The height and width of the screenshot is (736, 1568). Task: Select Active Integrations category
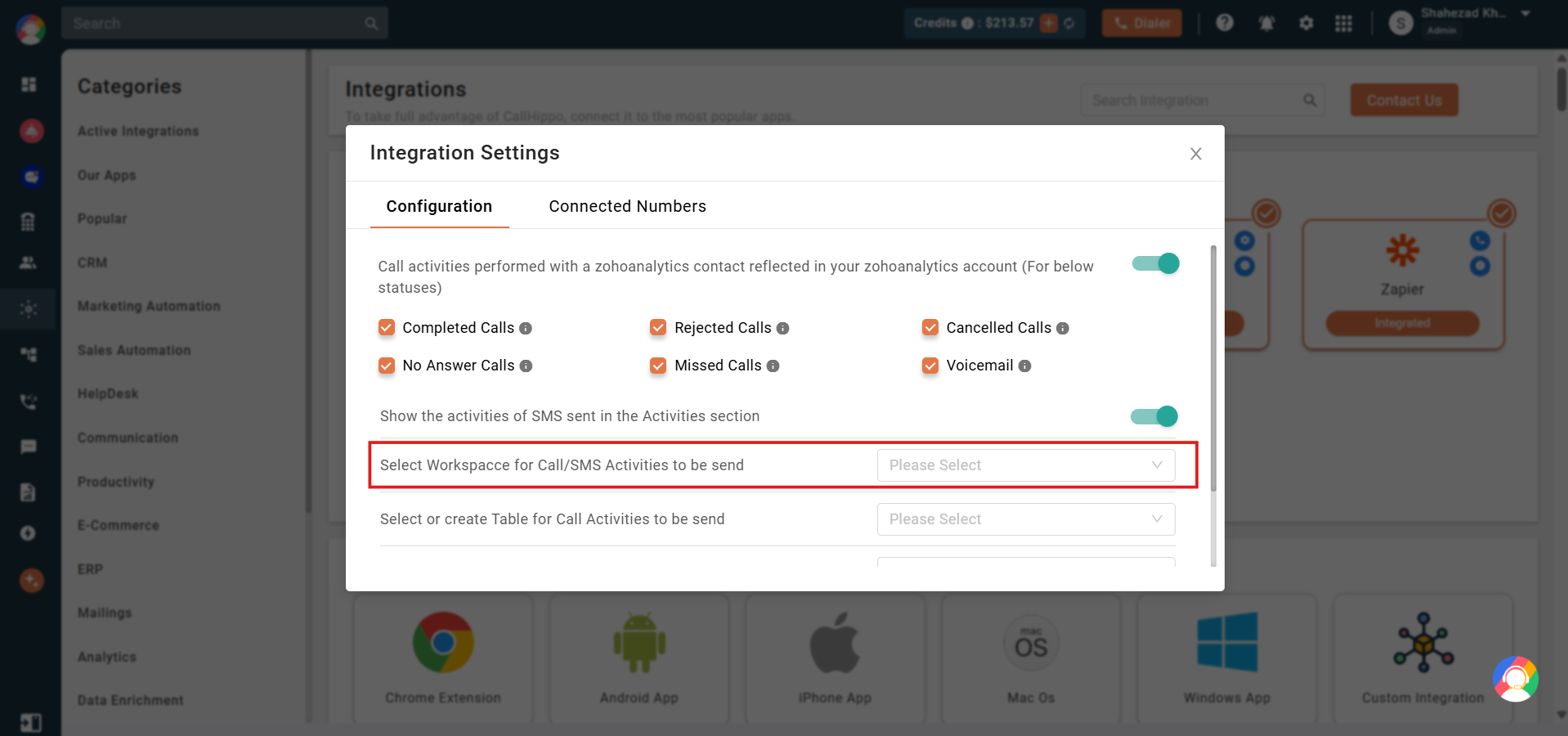point(138,131)
